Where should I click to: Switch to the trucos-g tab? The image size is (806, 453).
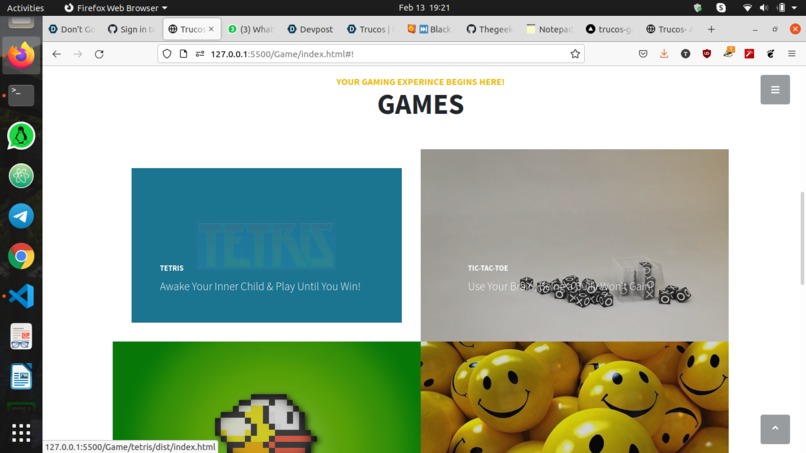(609, 29)
